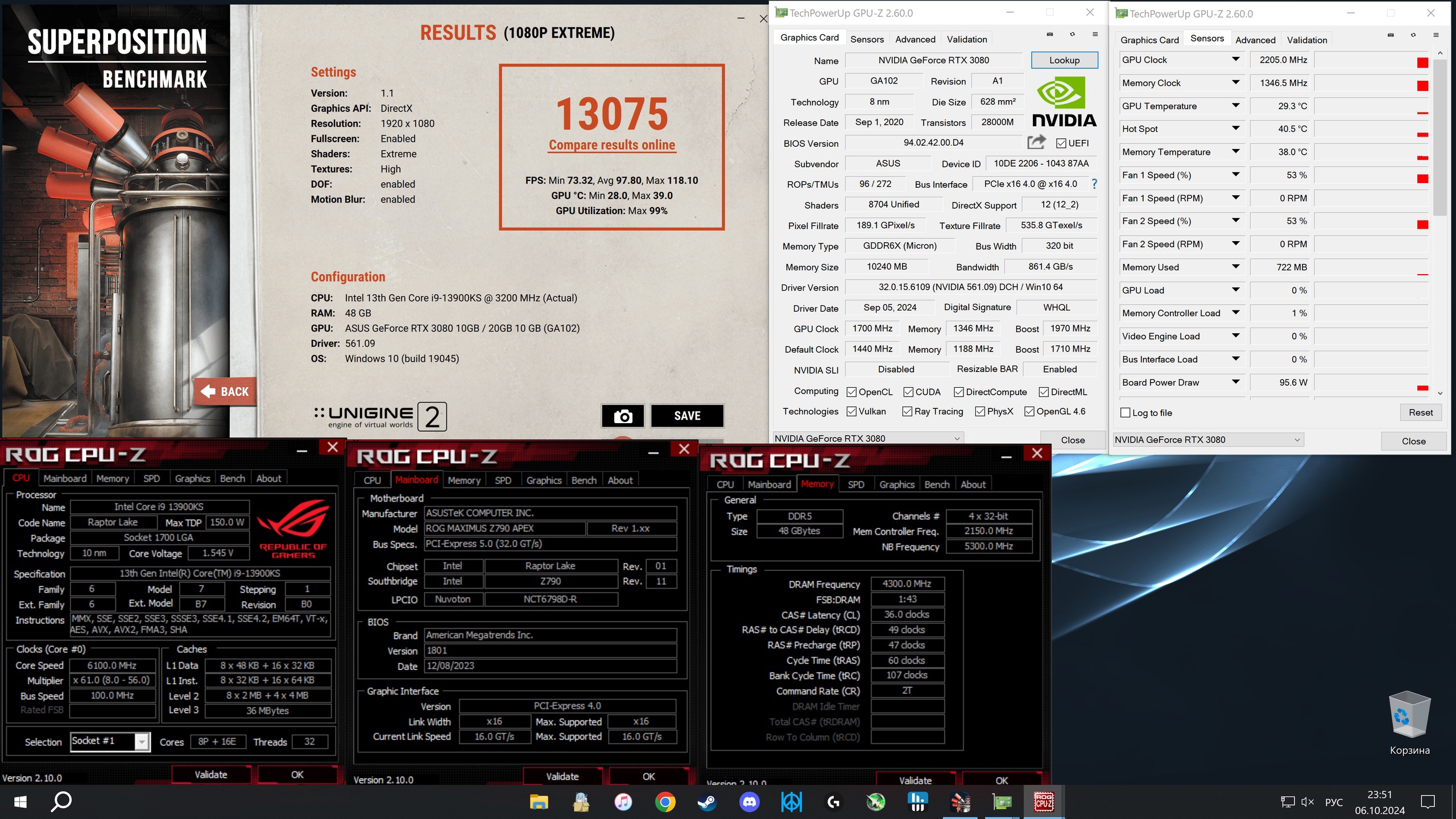1456x819 pixels.
Task: Click refresh icon in GPU-Z Sensors window
Action: tap(1413, 35)
